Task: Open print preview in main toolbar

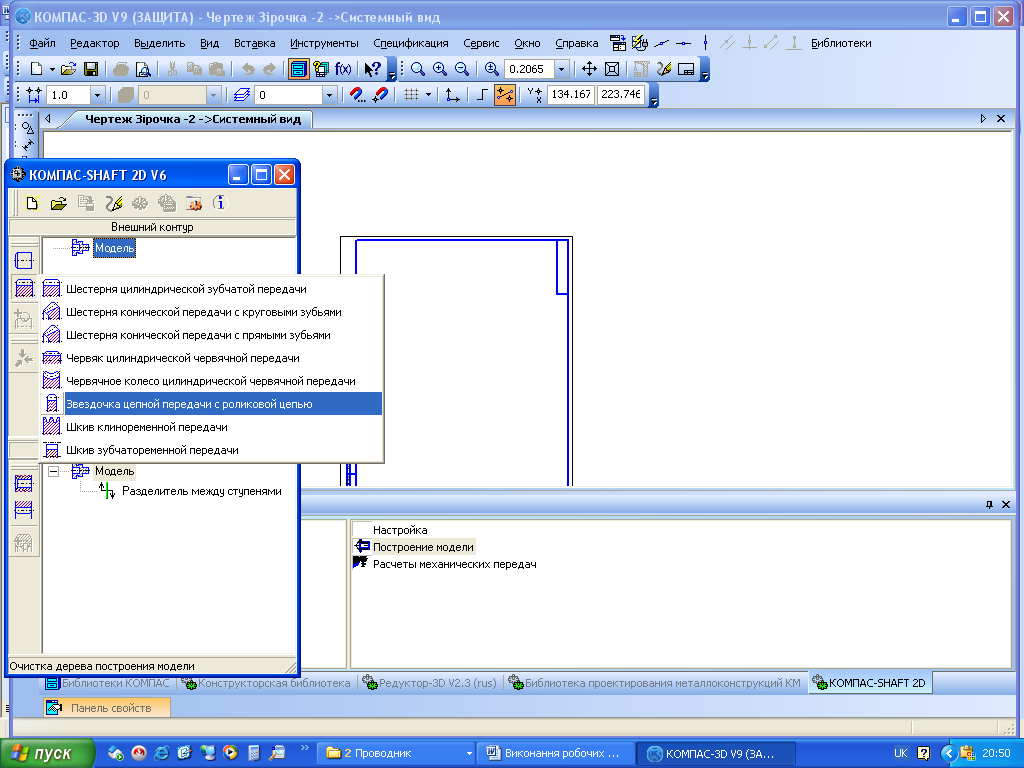Action: pos(143,69)
